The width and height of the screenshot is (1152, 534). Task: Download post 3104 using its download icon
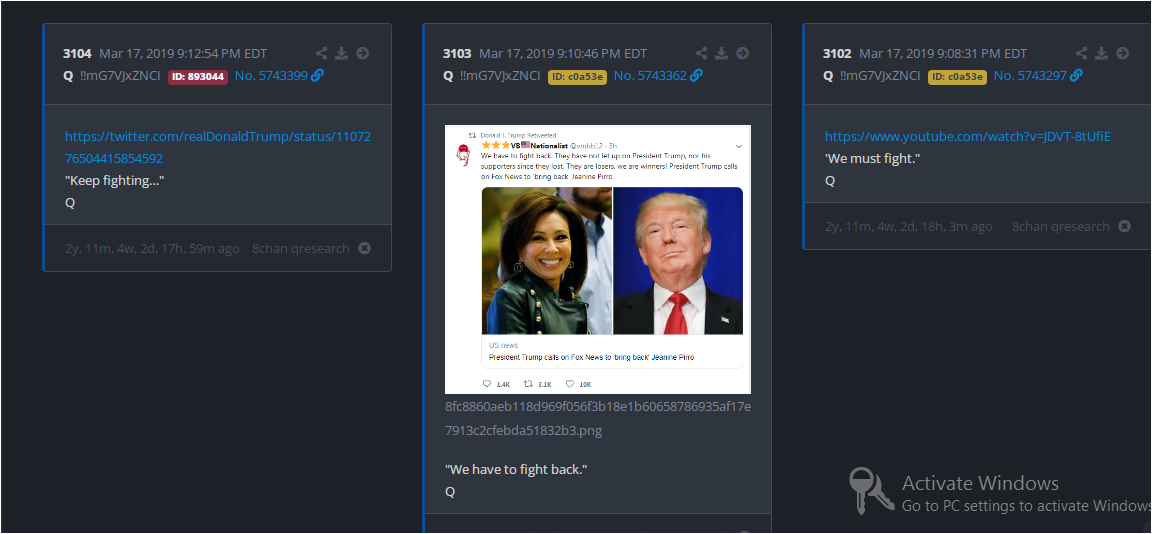342,53
